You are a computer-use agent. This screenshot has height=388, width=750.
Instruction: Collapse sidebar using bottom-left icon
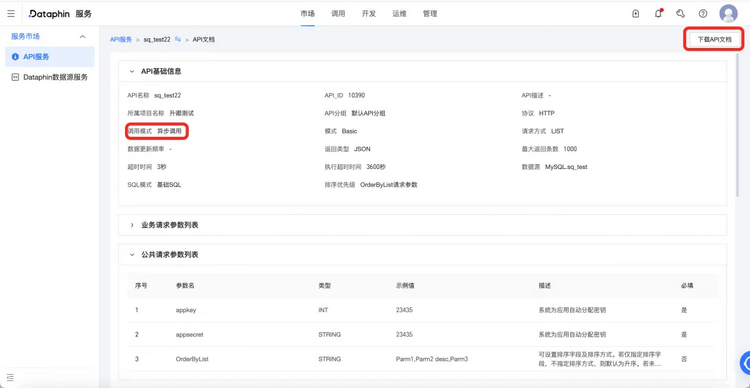point(11,377)
